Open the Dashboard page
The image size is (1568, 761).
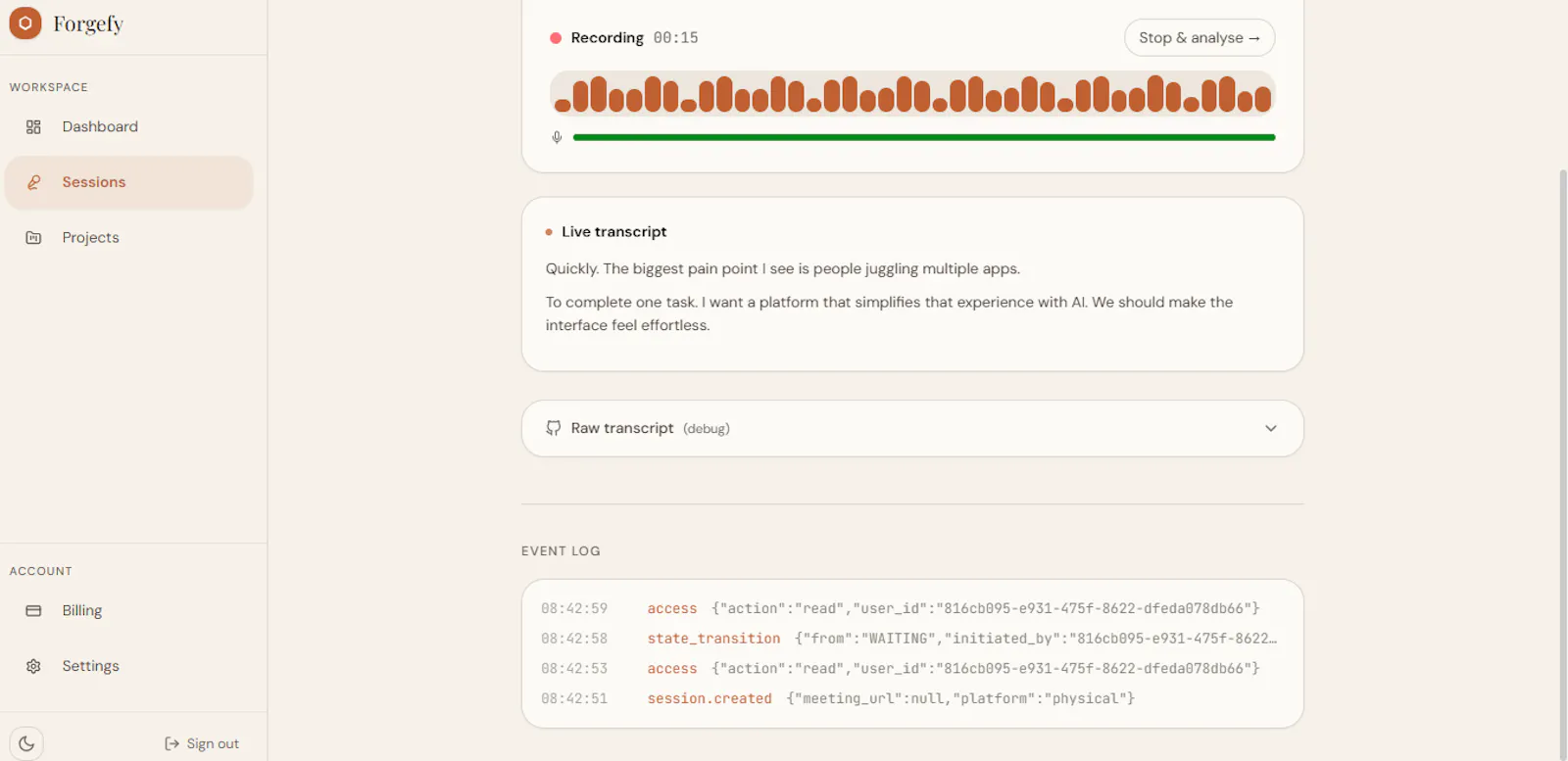(x=129, y=127)
